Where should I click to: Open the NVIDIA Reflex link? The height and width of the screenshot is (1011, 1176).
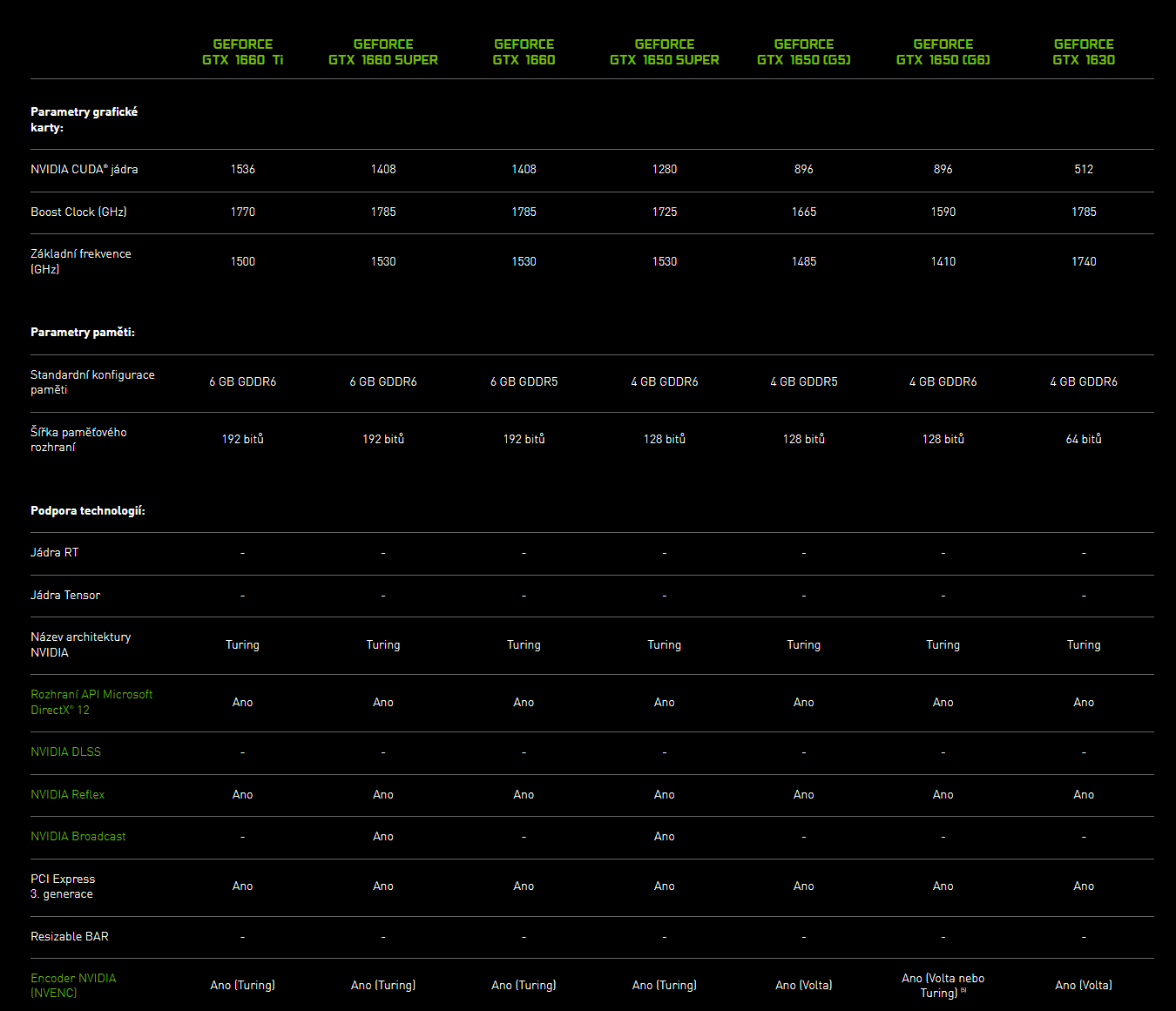pyautogui.click(x=67, y=794)
